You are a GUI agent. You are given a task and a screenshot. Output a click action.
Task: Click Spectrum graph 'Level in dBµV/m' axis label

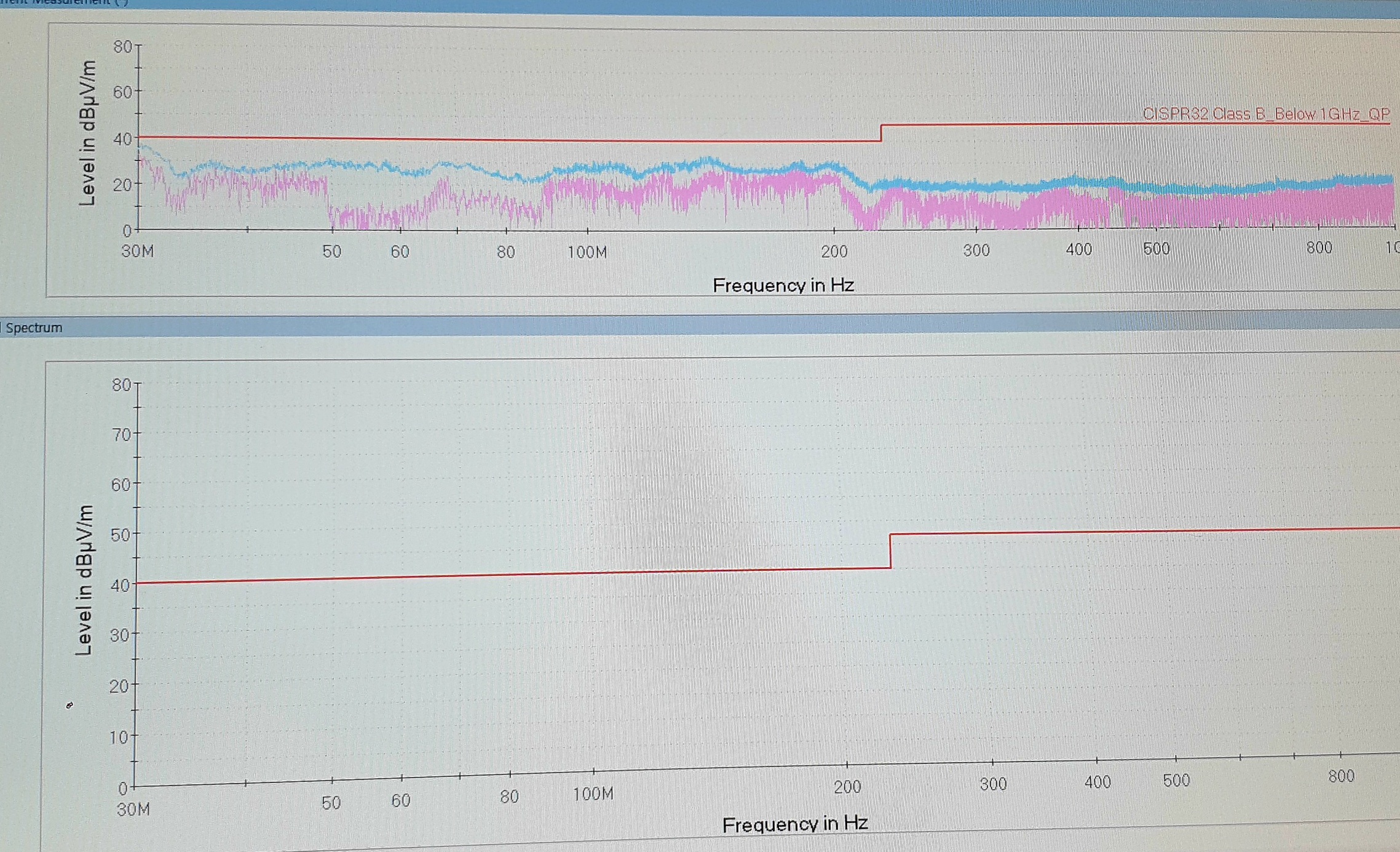click(84, 580)
